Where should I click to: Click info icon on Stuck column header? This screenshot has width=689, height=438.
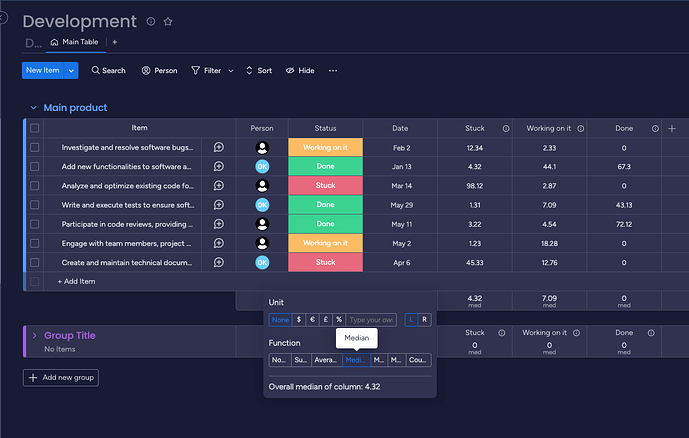[x=506, y=129]
